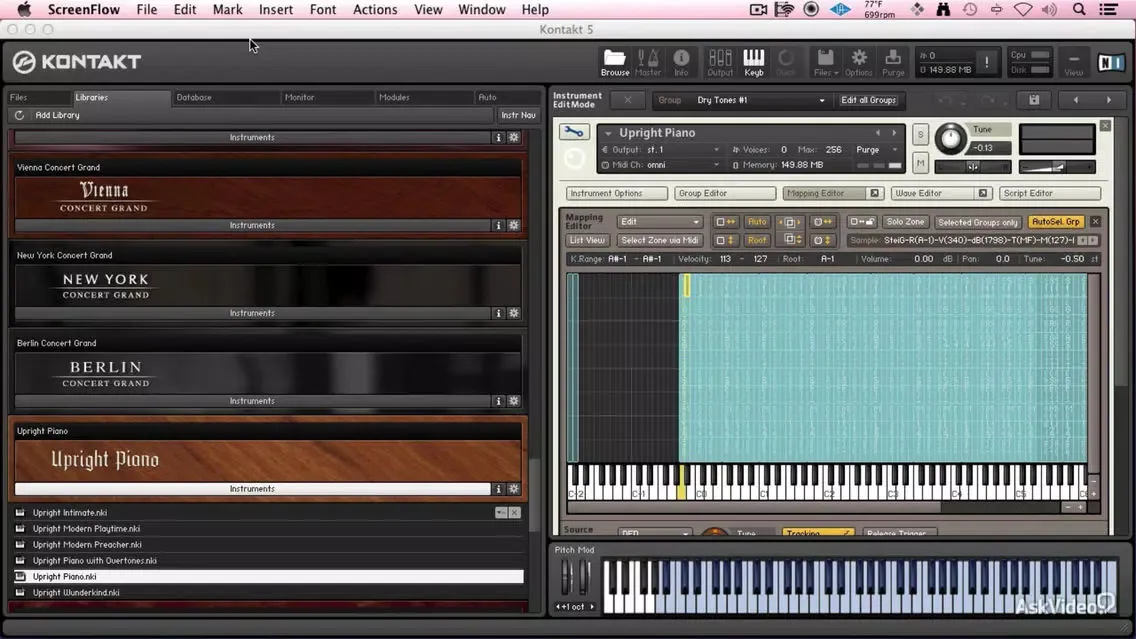This screenshot has width=1136, height=639.
Task: Open New York Concert Grand info icon
Action: tap(498, 313)
